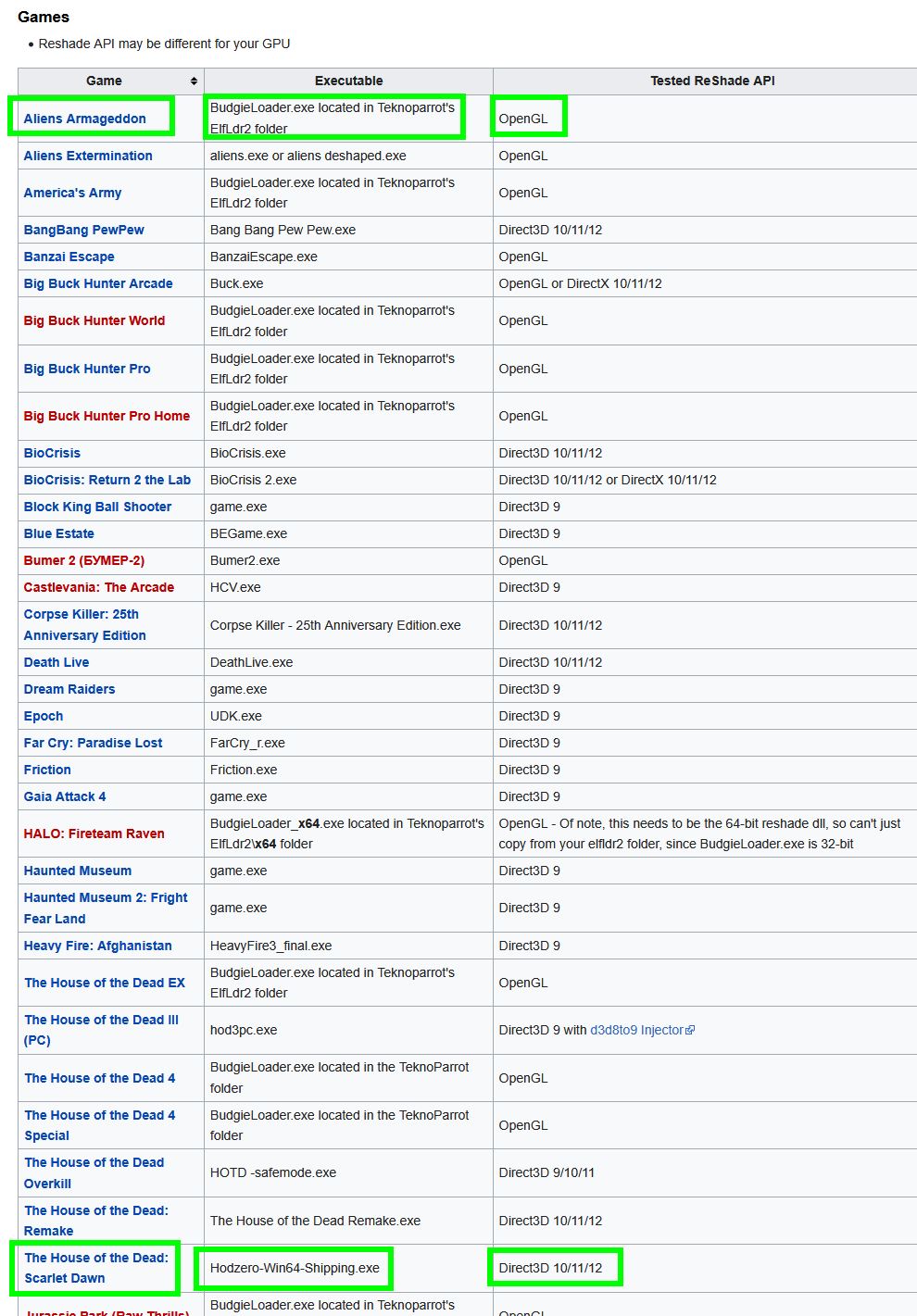Open the Aliens Armageddon page
This screenshot has height=1316, width=917.
pyautogui.click(x=84, y=119)
